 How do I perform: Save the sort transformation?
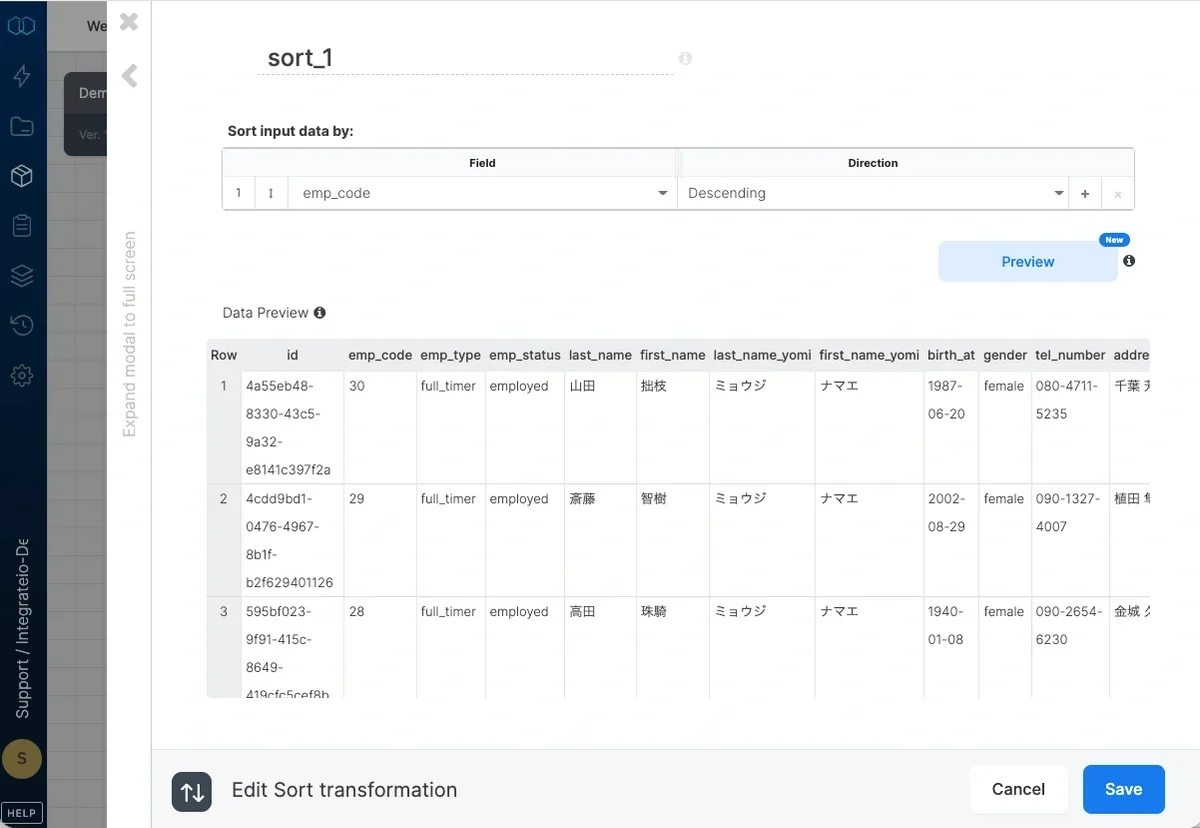coord(1123,789)
